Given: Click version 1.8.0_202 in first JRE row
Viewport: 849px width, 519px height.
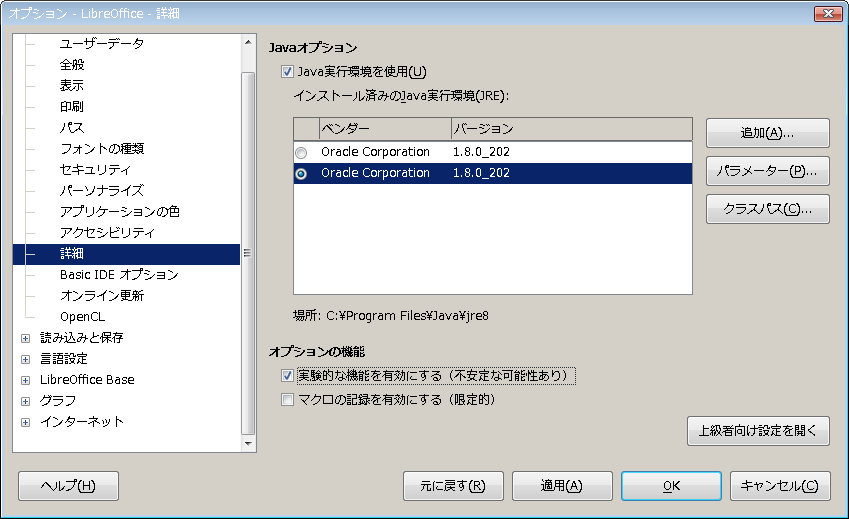Looking at the screenshot, I should click(481, 152).
